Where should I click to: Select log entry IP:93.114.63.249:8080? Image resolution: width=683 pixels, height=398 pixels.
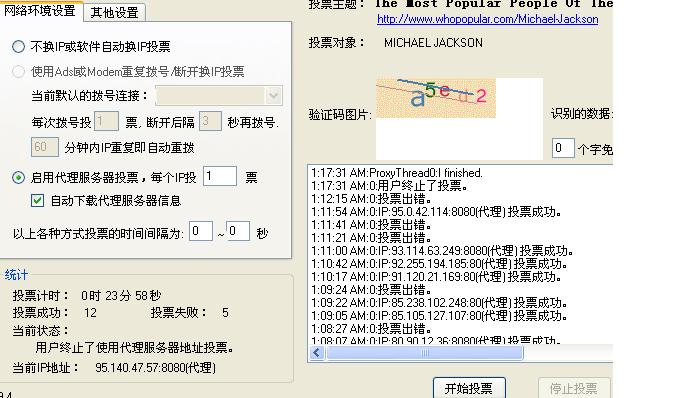click(442, 251)
